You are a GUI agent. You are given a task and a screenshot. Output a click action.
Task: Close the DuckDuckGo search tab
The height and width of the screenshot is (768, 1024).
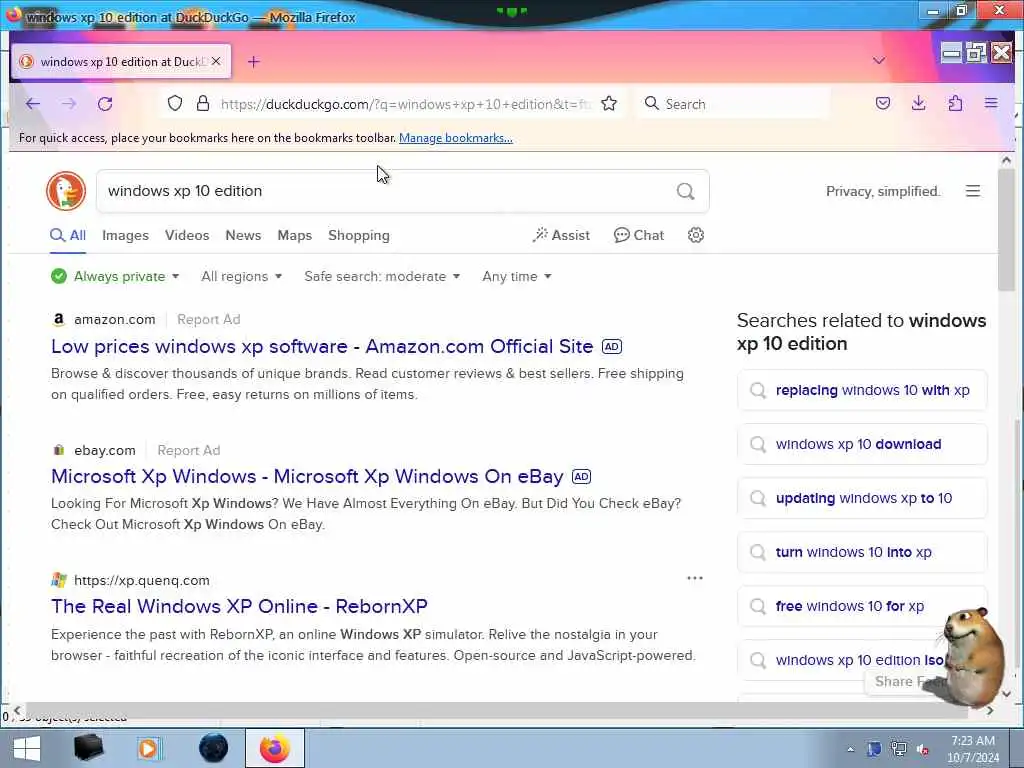216,61
